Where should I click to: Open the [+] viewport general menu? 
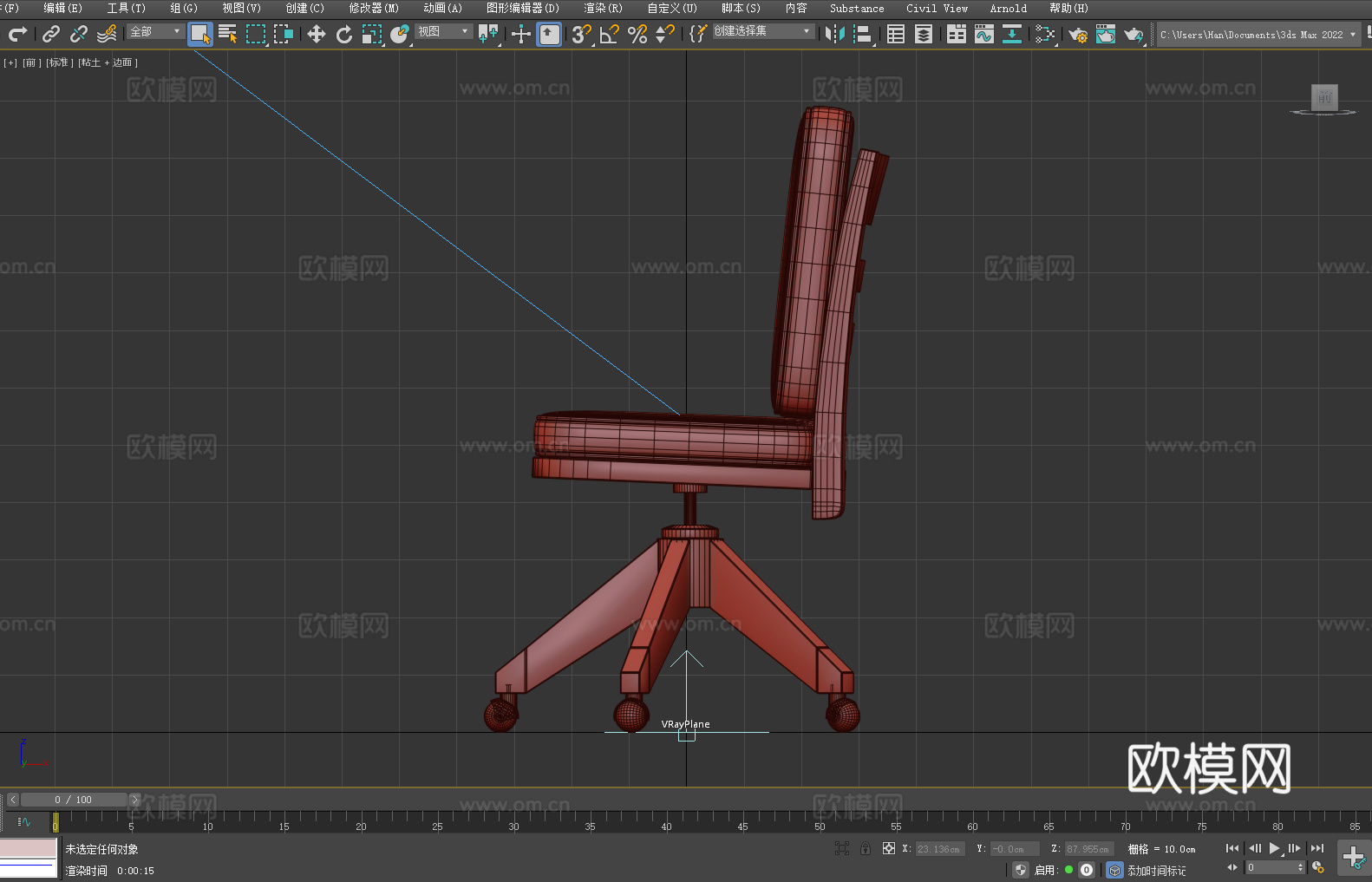coord(10,62)
